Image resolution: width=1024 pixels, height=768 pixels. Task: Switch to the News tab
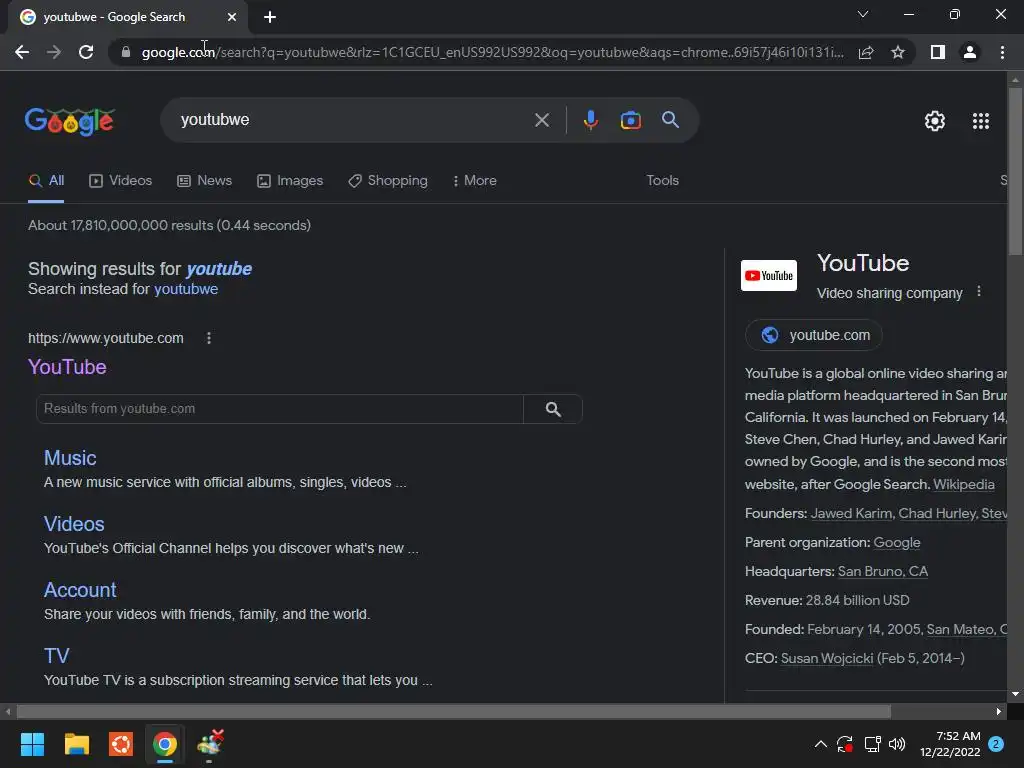point(204,181)
